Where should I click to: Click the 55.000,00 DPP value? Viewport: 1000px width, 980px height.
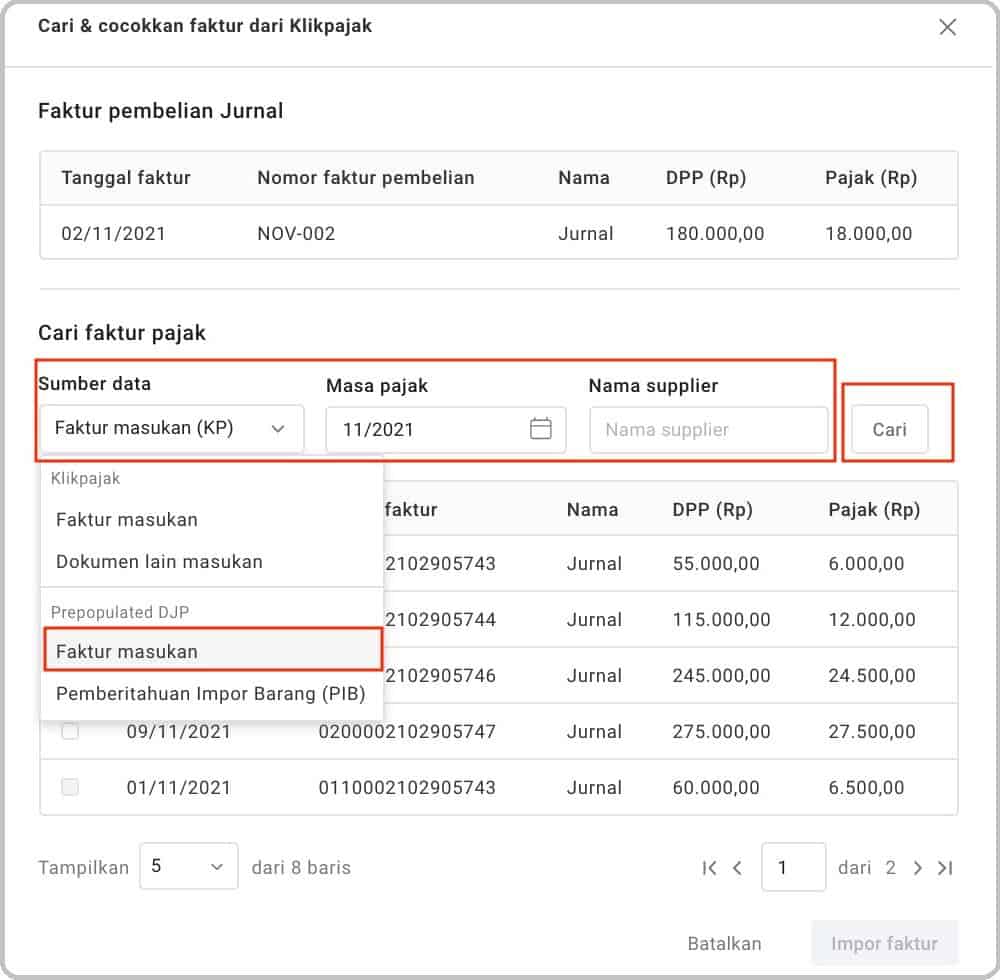pos(716,563)
